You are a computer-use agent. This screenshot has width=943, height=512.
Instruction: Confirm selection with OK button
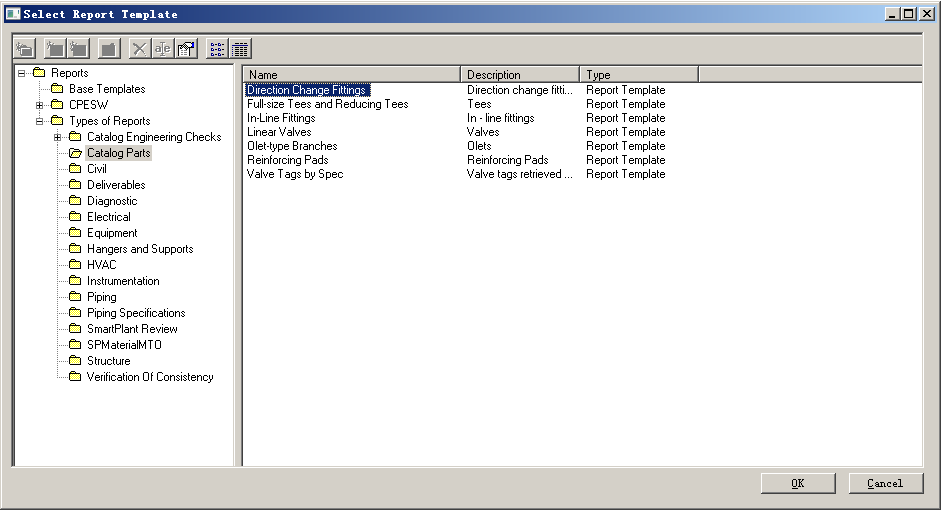click(x=798, y=483)
